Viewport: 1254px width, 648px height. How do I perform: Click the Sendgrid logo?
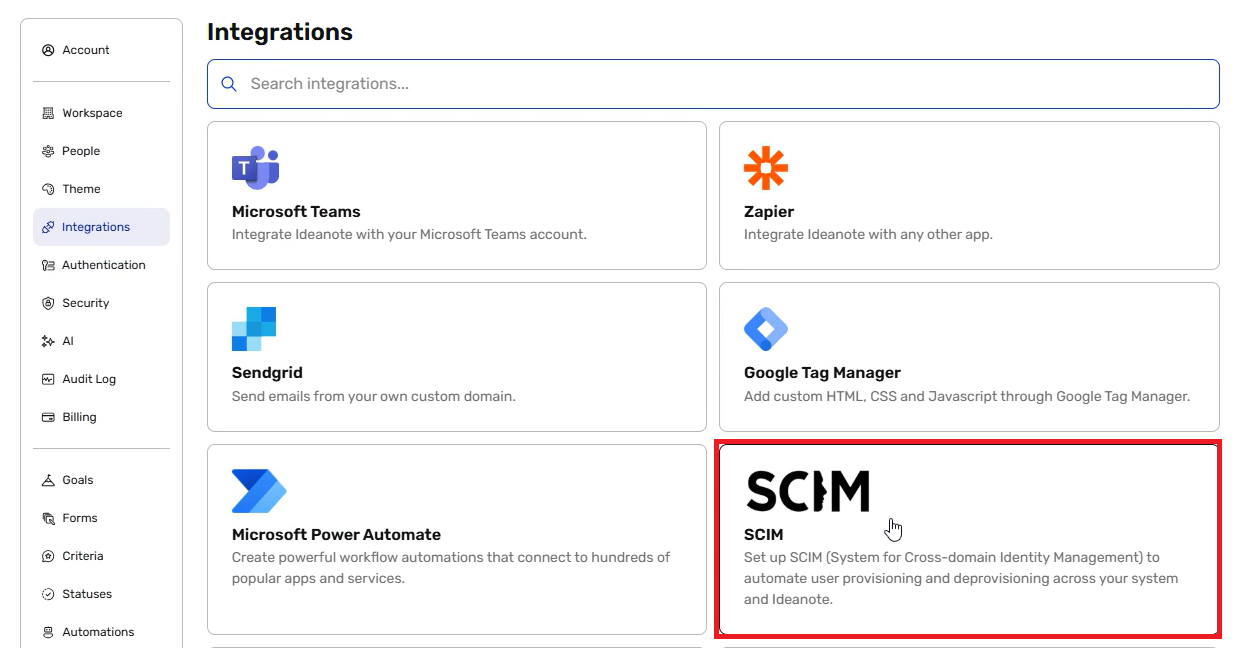pyautogui.click(x=254, y=329)
